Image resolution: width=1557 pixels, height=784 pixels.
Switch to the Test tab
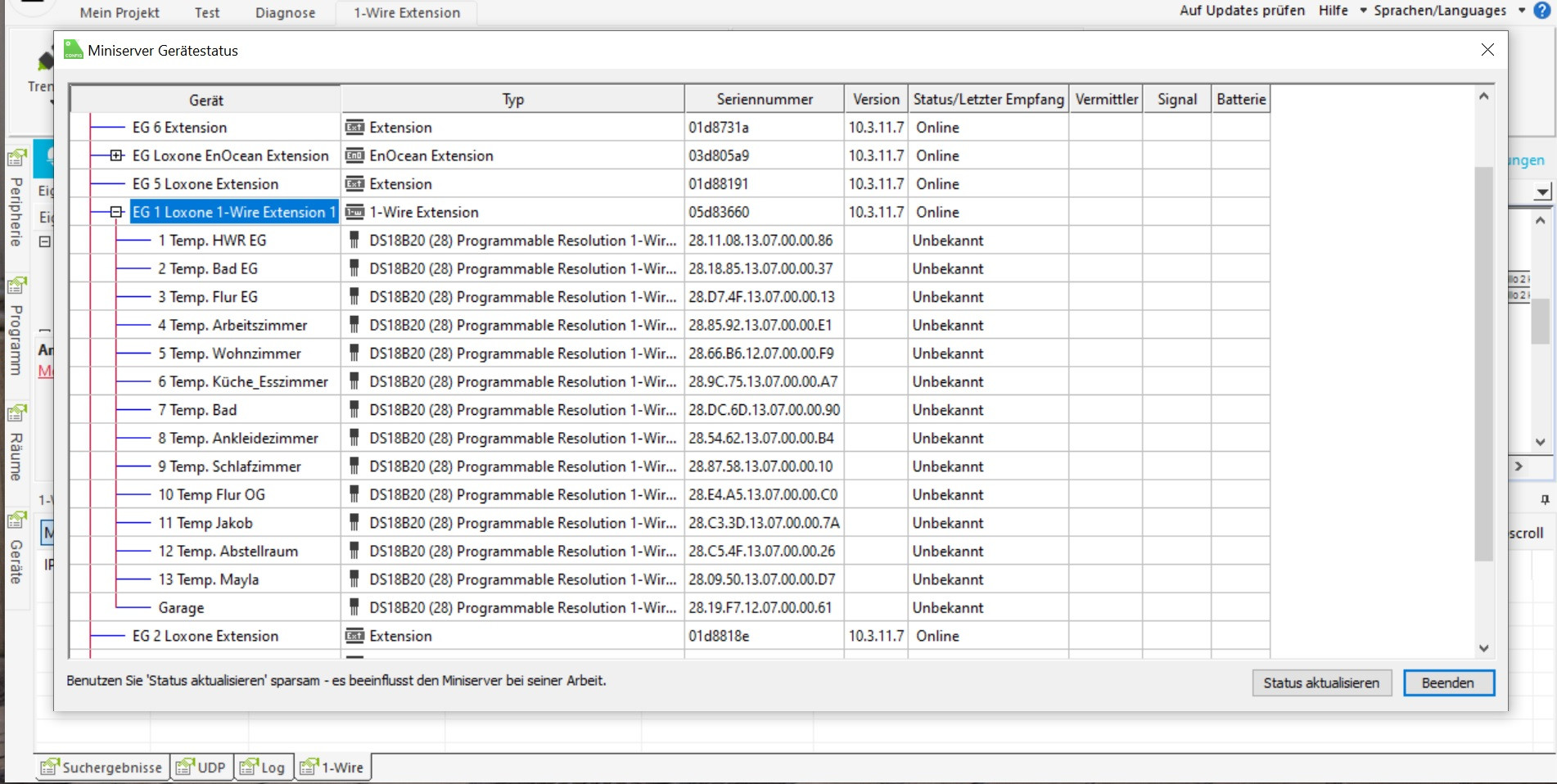click(x=207, y=13)
